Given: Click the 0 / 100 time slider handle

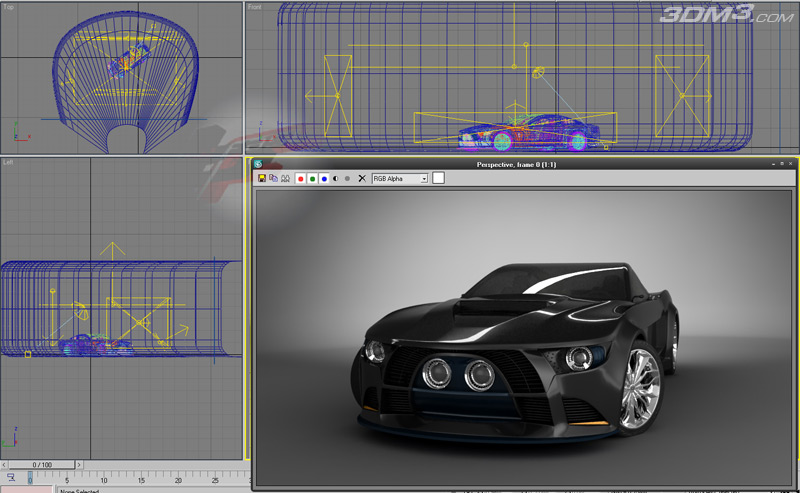Looking at the screenshot, I should point(42,465).
